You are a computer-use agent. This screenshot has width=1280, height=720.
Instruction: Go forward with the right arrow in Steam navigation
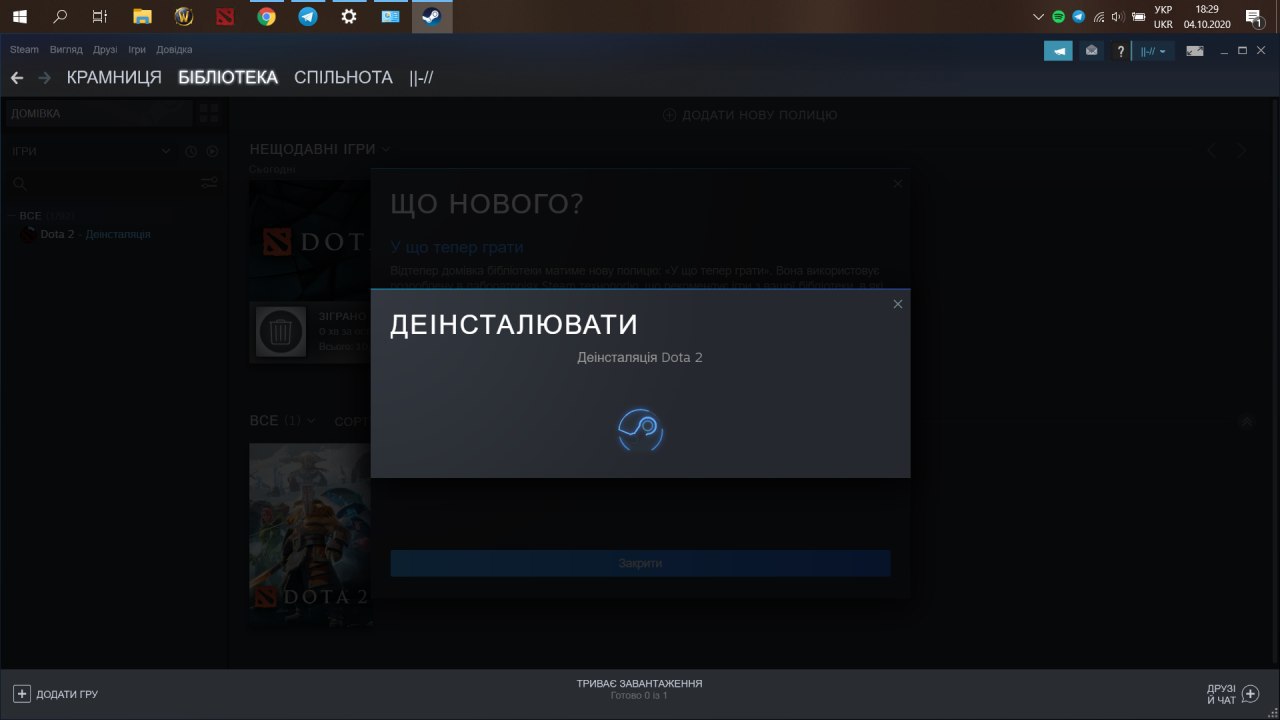pyautogui.click(x=44, y=78)
